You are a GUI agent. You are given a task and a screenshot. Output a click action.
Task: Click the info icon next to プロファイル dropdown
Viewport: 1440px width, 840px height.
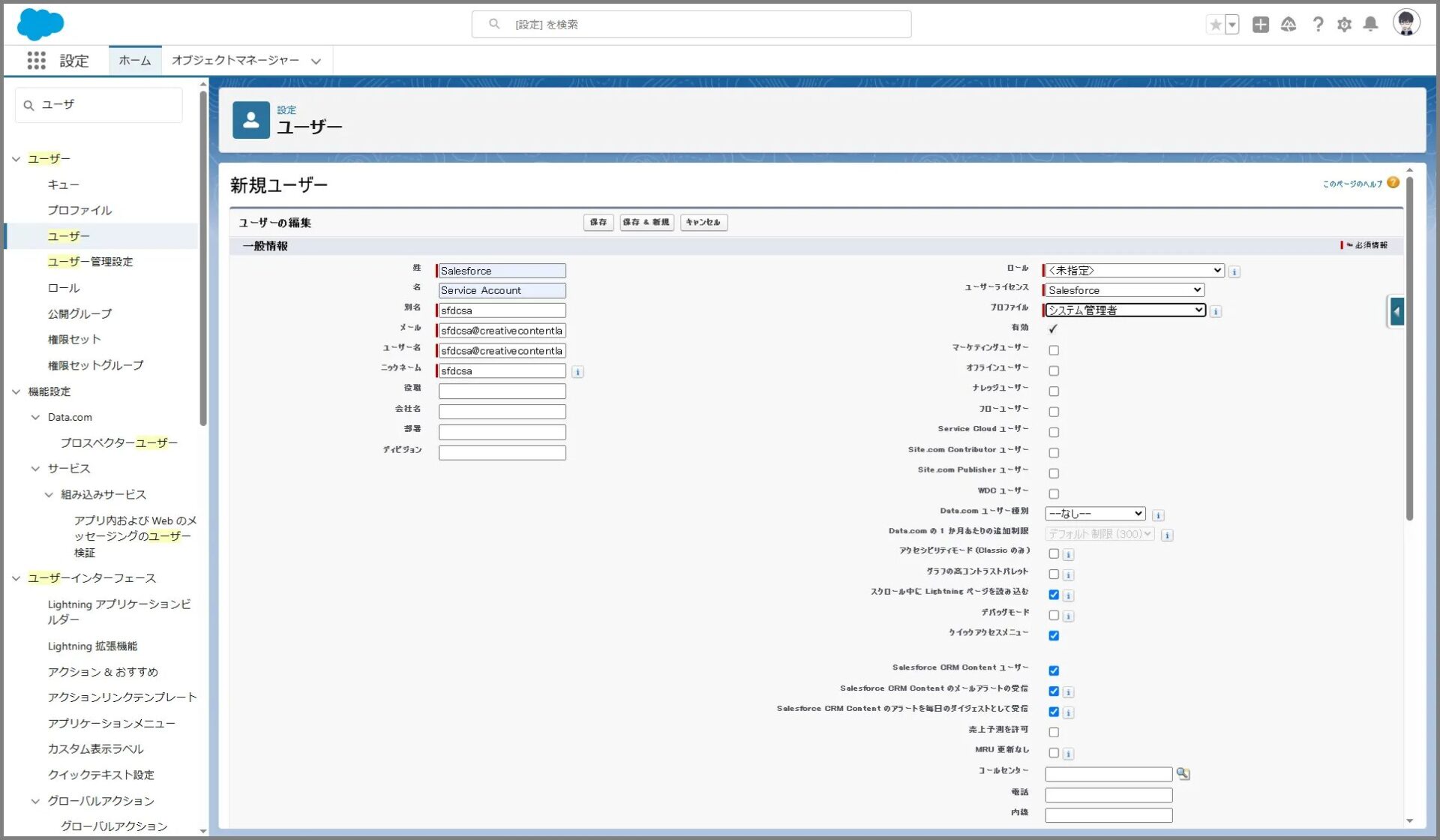1216,311
